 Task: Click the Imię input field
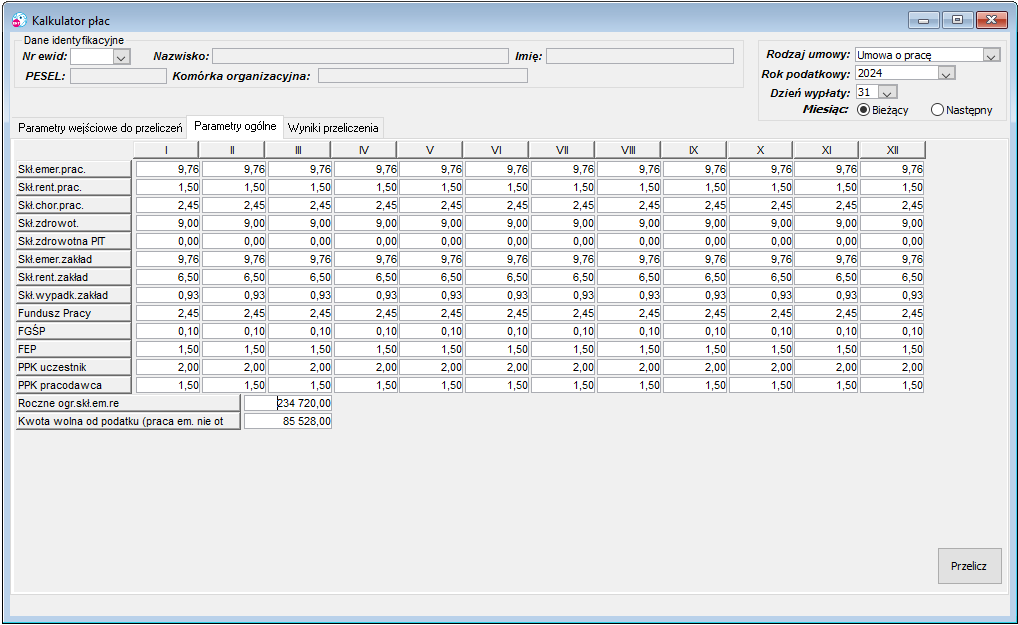(x=639, y=56)
